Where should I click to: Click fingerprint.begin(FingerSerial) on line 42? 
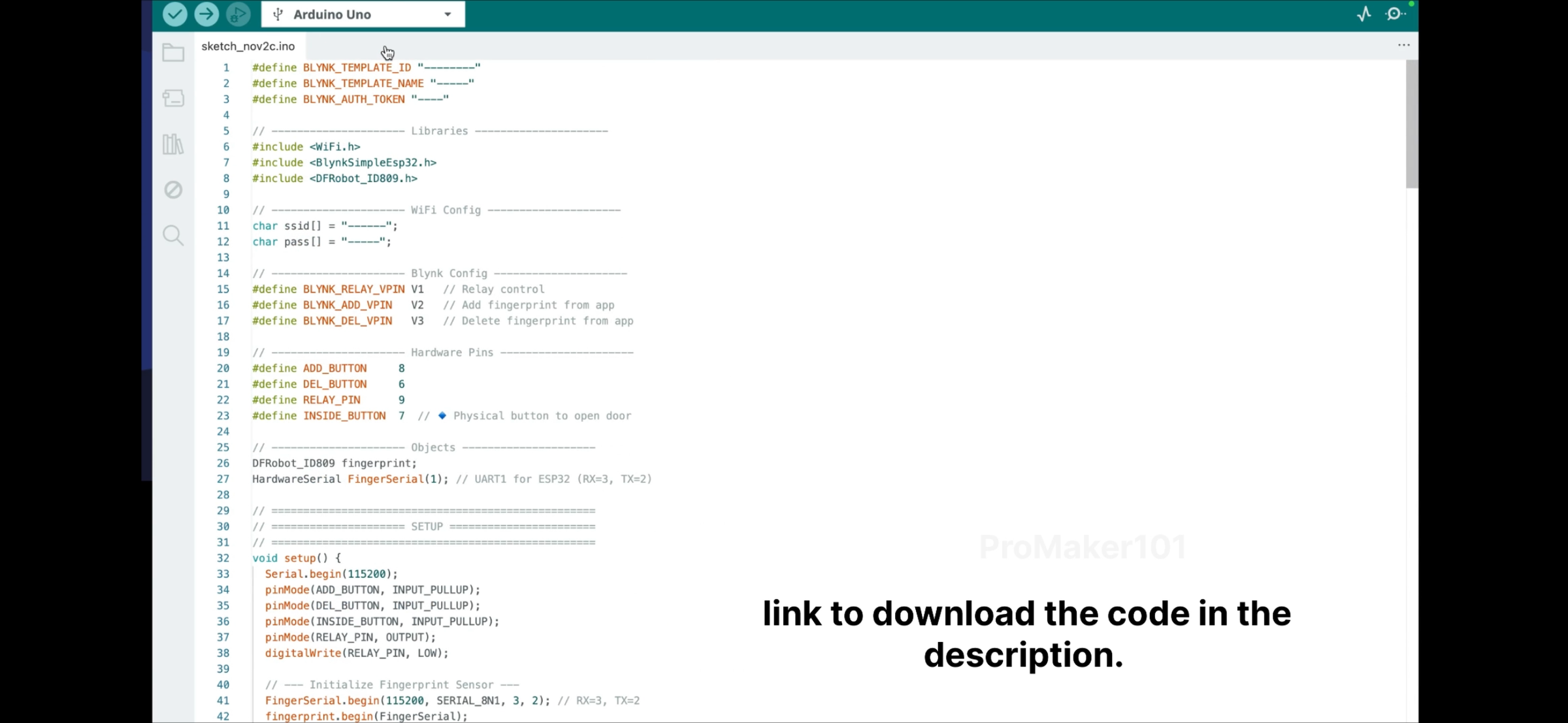(x=367, y=716)
